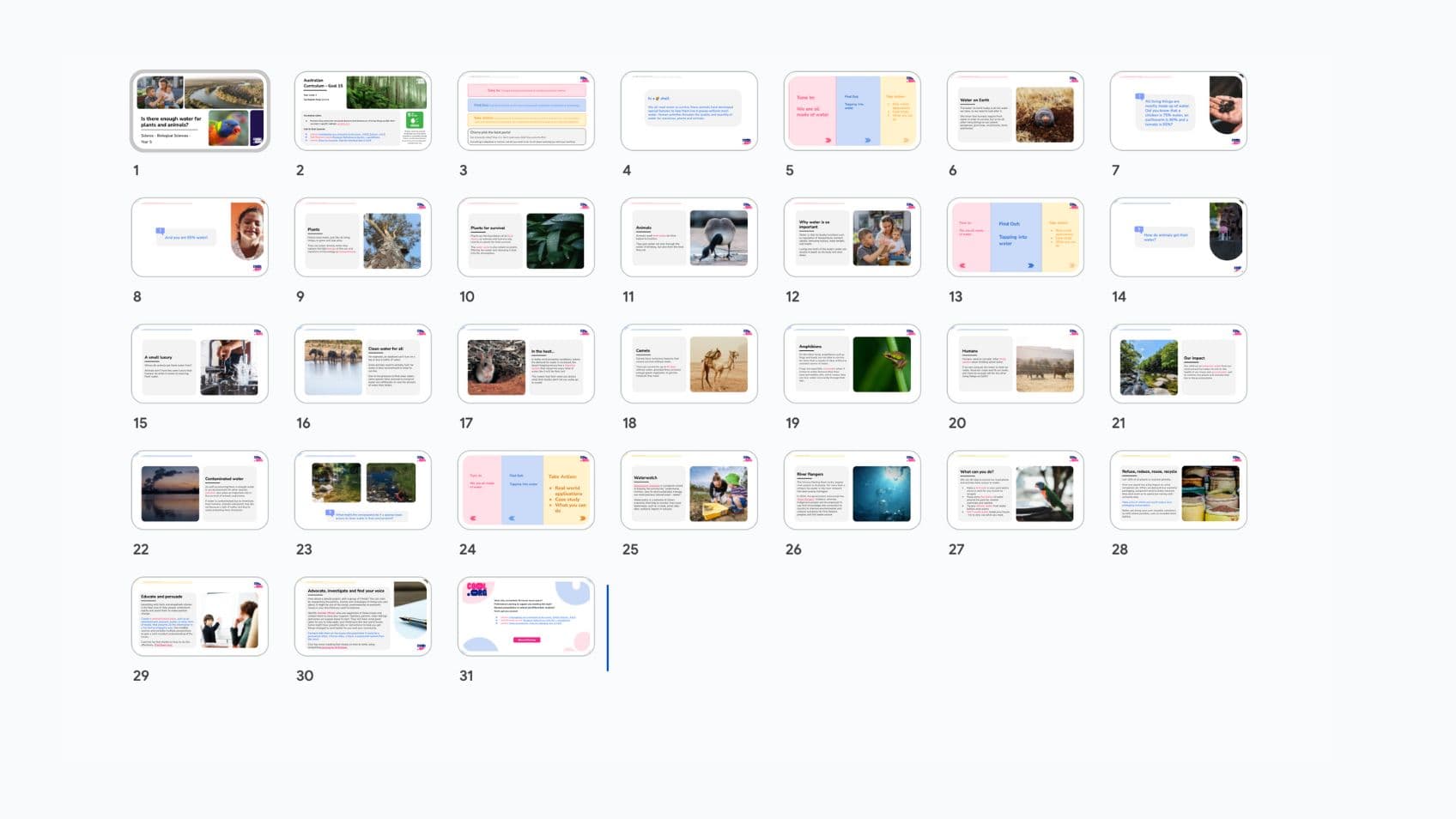
Task: Click slide 9 'Plants' tree thumbnail
Action: tap(362, 237)
